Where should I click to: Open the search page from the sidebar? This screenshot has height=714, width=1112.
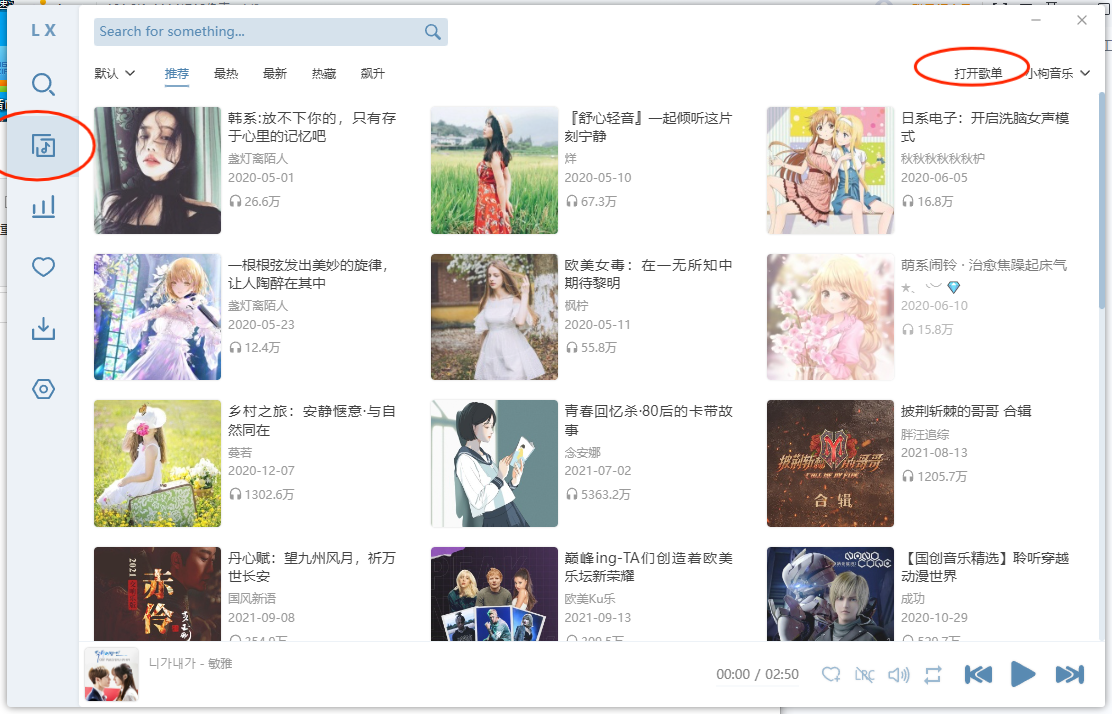[43, 85]
